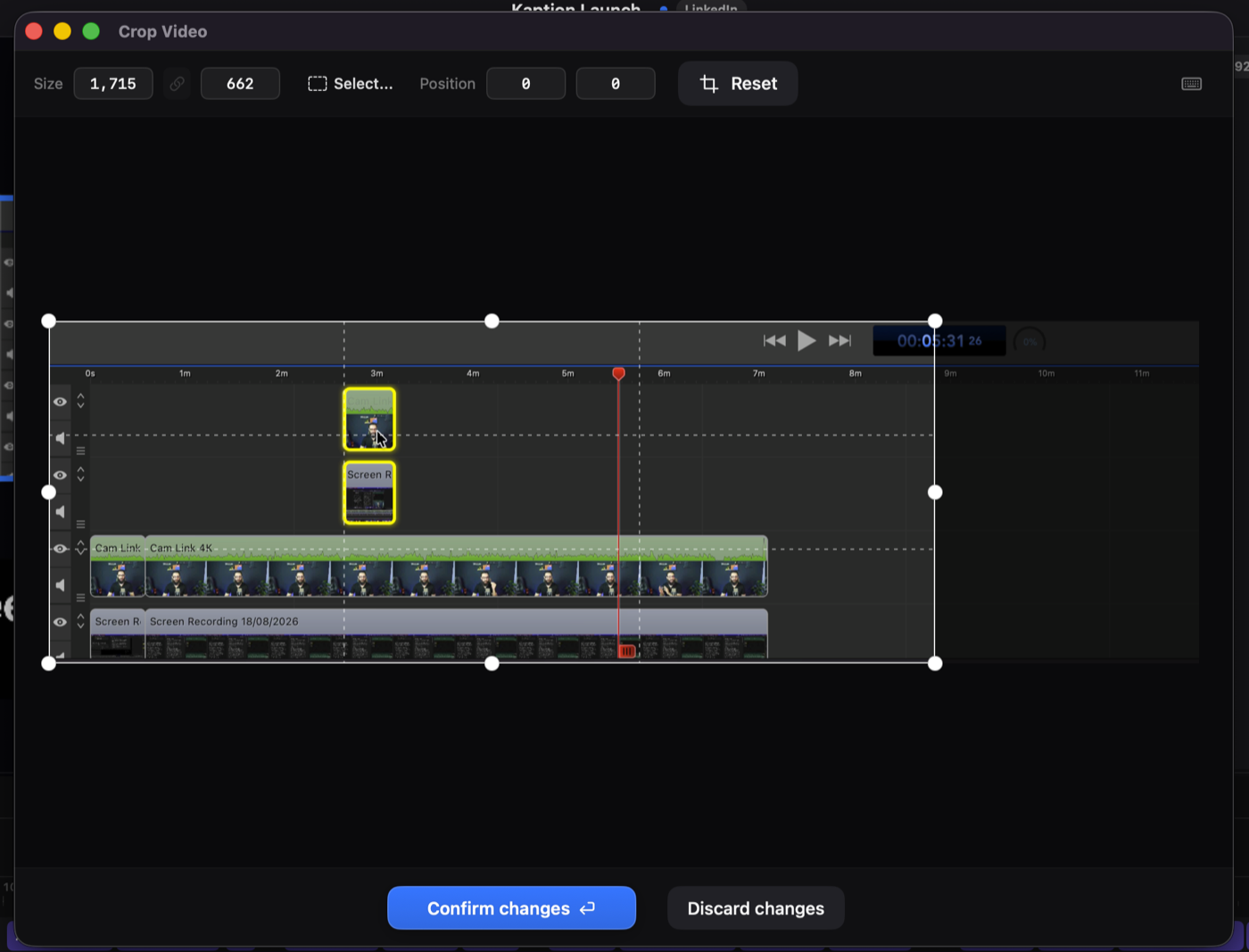Click the fast-forward playback icon
Viewport: 1249px width, 952px height.
(x=840, y=341)
